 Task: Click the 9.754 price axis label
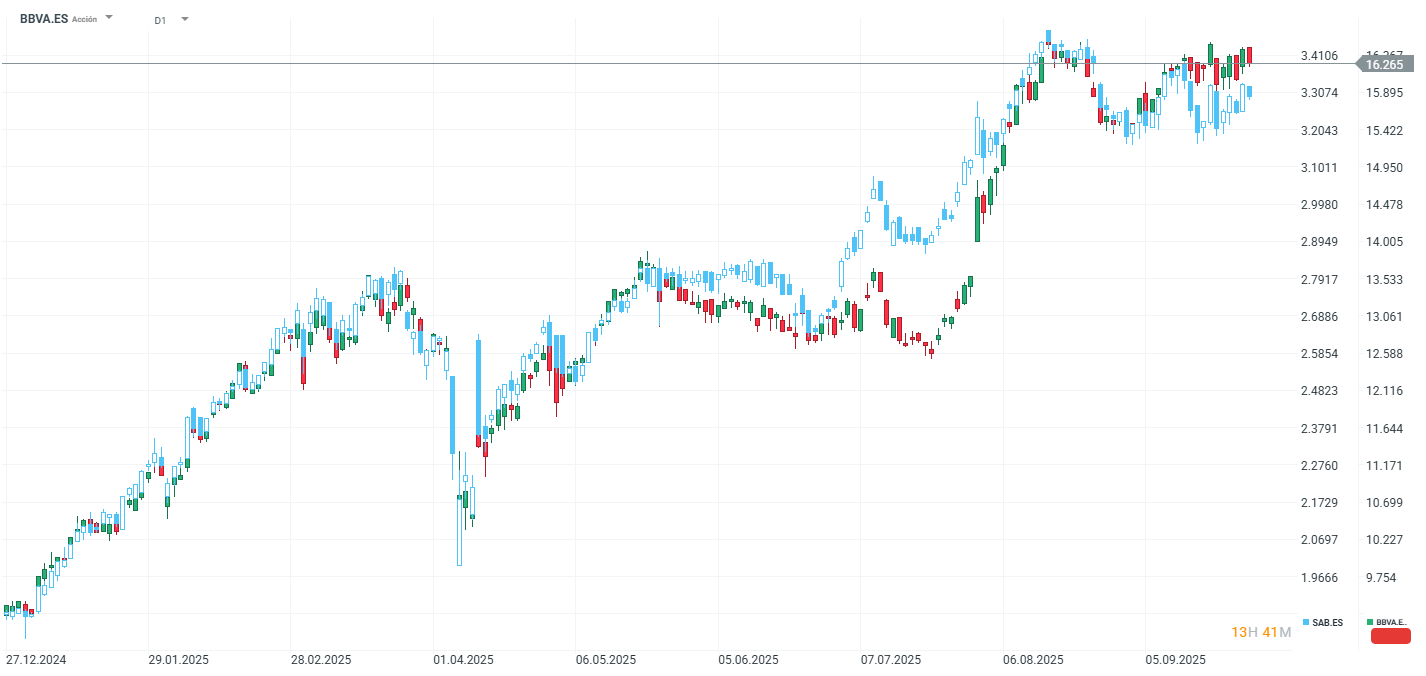[x=1381, y=578]
